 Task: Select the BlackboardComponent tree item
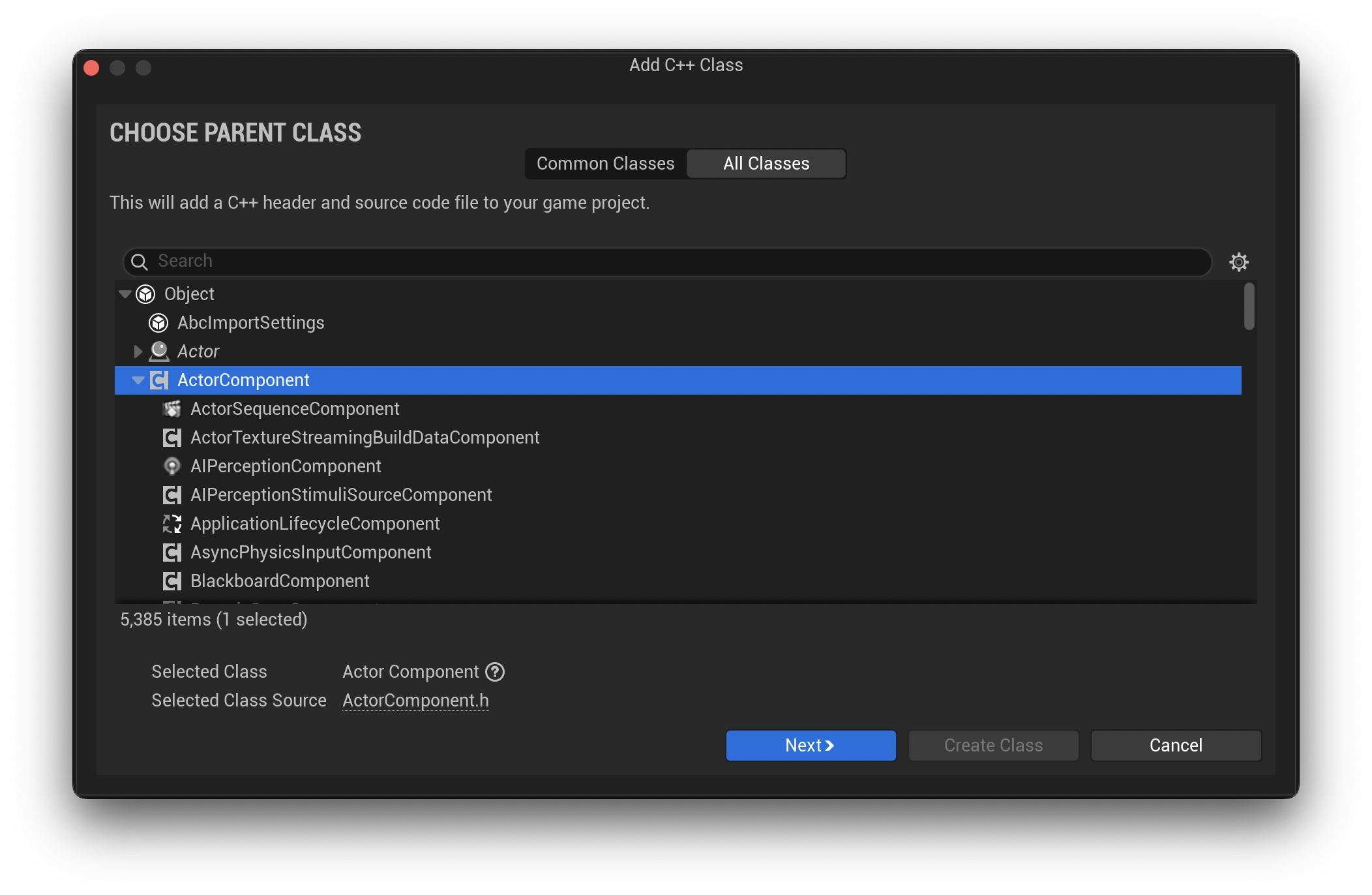pos(279,581)
